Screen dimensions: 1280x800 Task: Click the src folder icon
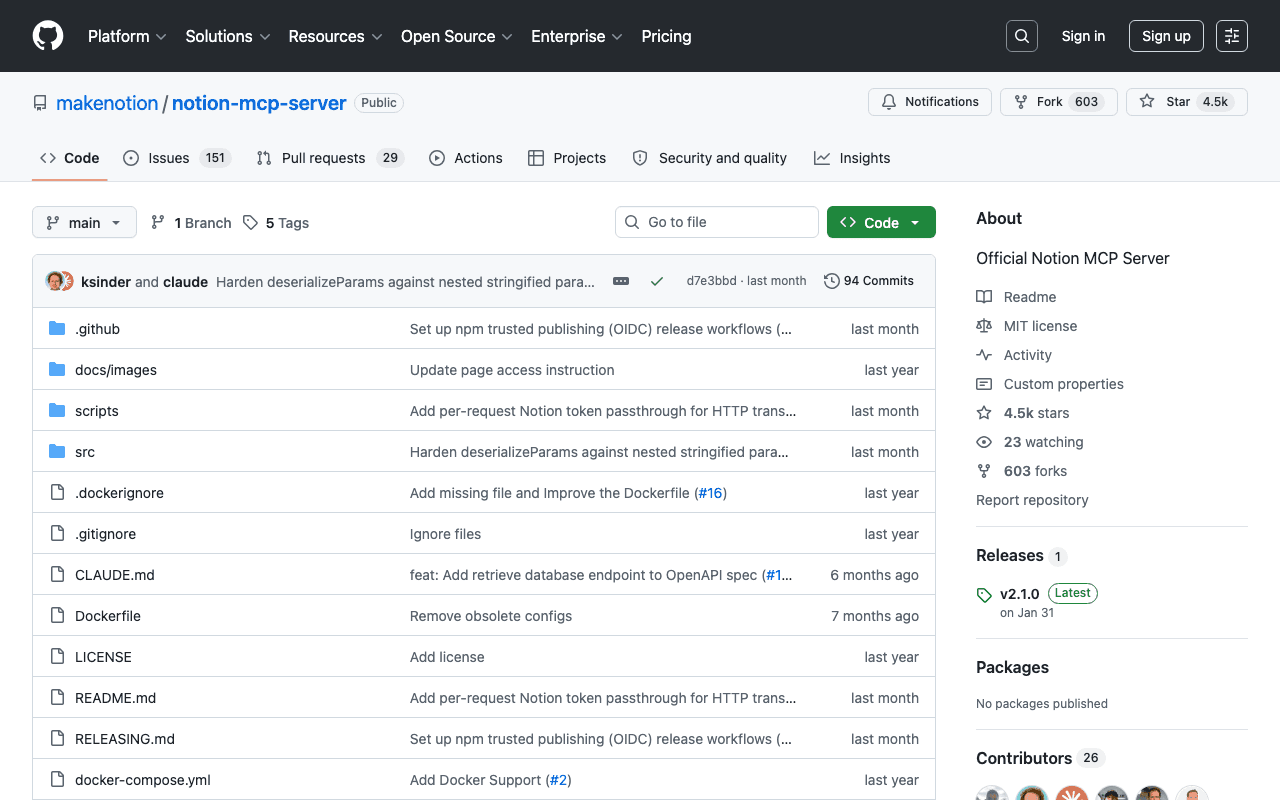point(57,452)
